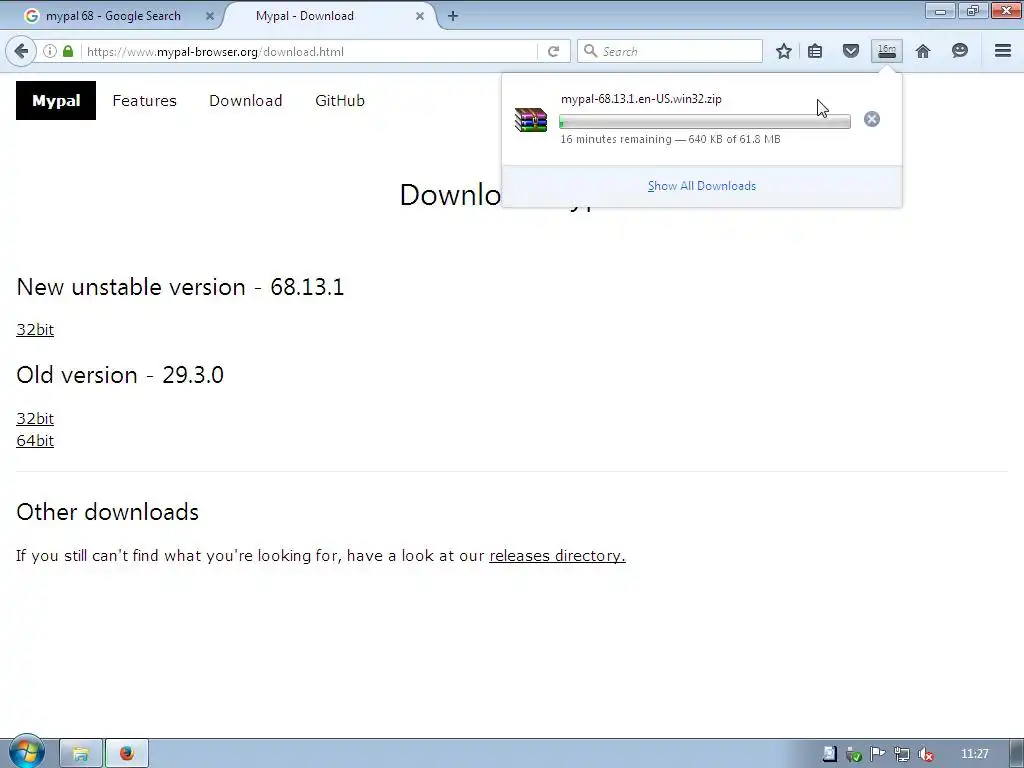The image size is (1024, 768).
Task: Click the muted volume tray icon
Action: 925,754
